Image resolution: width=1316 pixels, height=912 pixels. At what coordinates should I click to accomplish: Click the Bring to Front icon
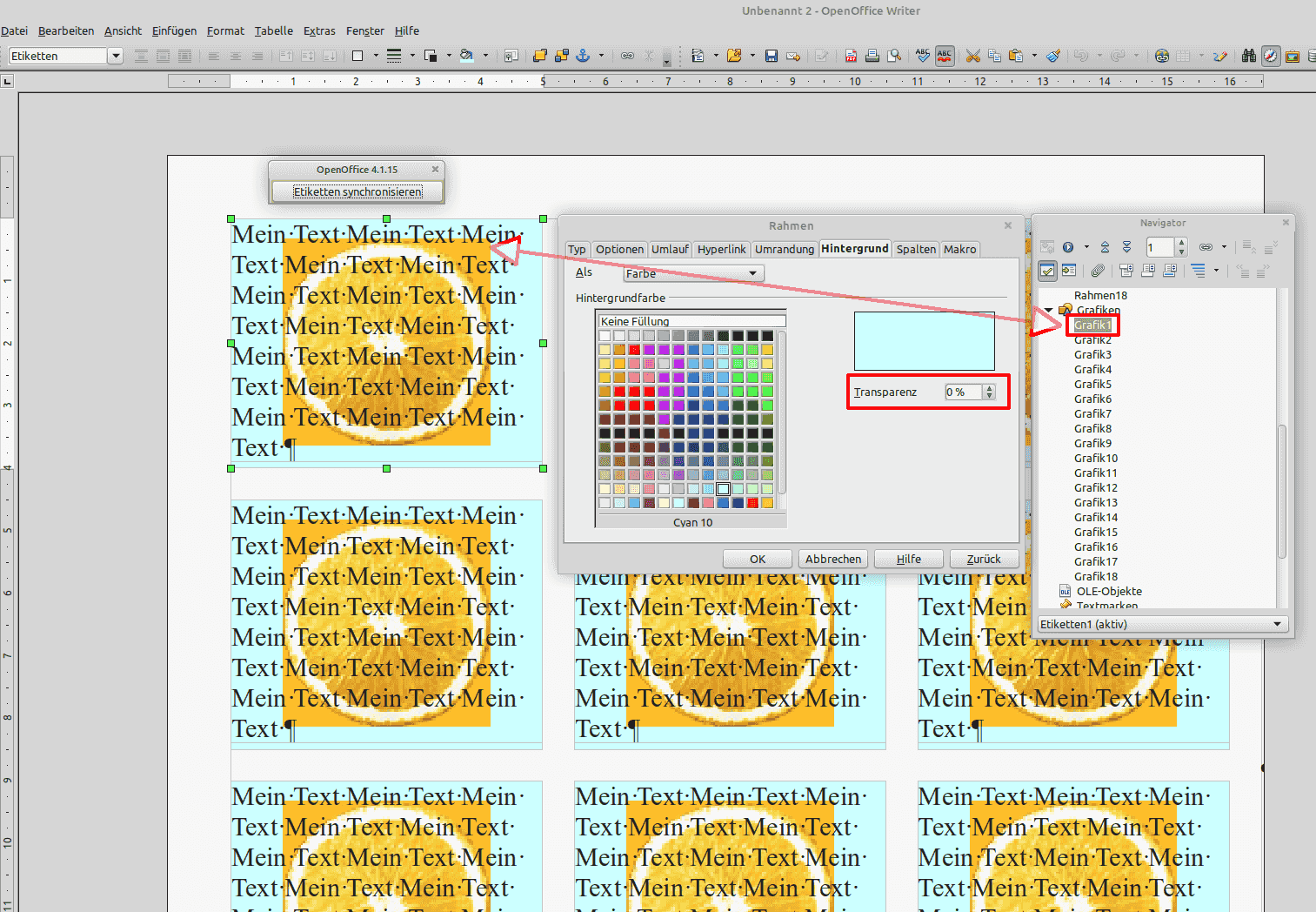click(539, 56)
